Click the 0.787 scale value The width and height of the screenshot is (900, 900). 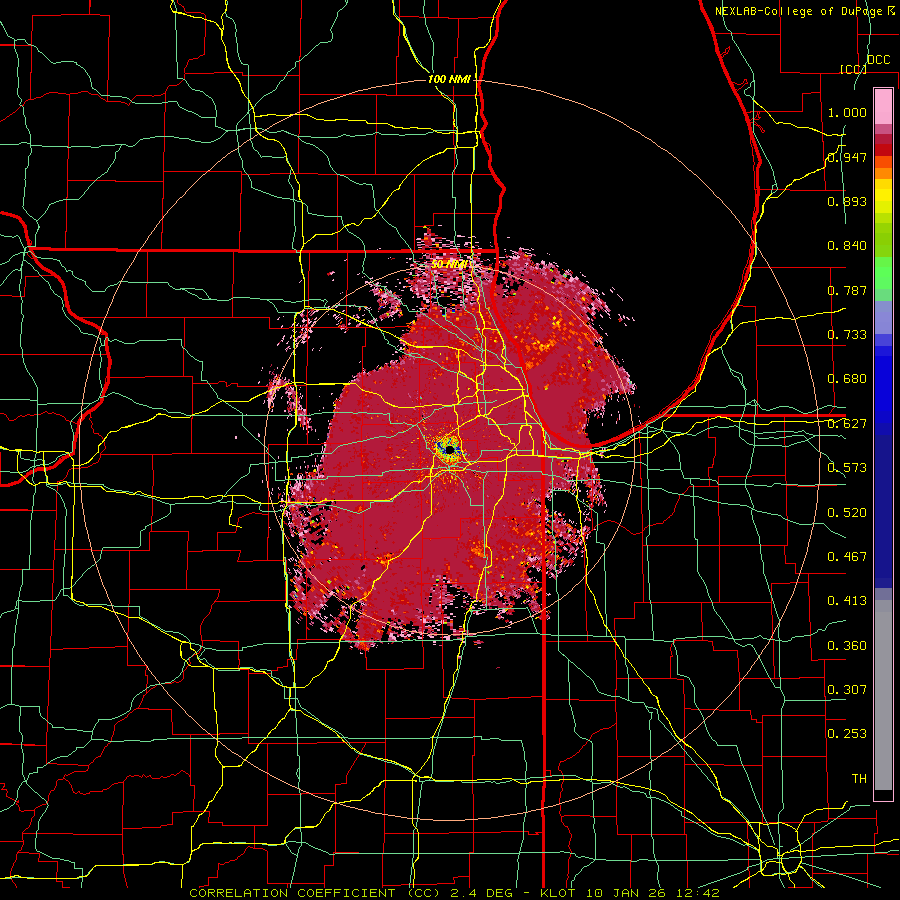pyautogui.click(x=847, y=290)
